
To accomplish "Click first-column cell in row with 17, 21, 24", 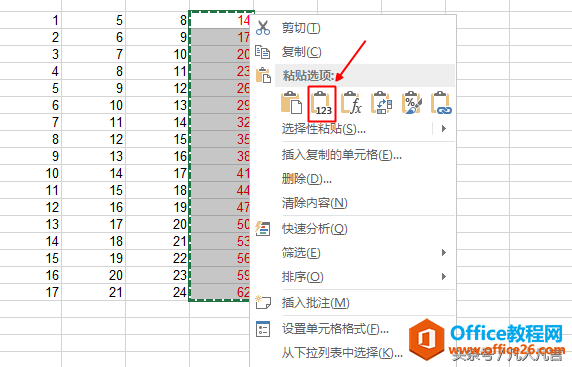I will tap(31, 292).
